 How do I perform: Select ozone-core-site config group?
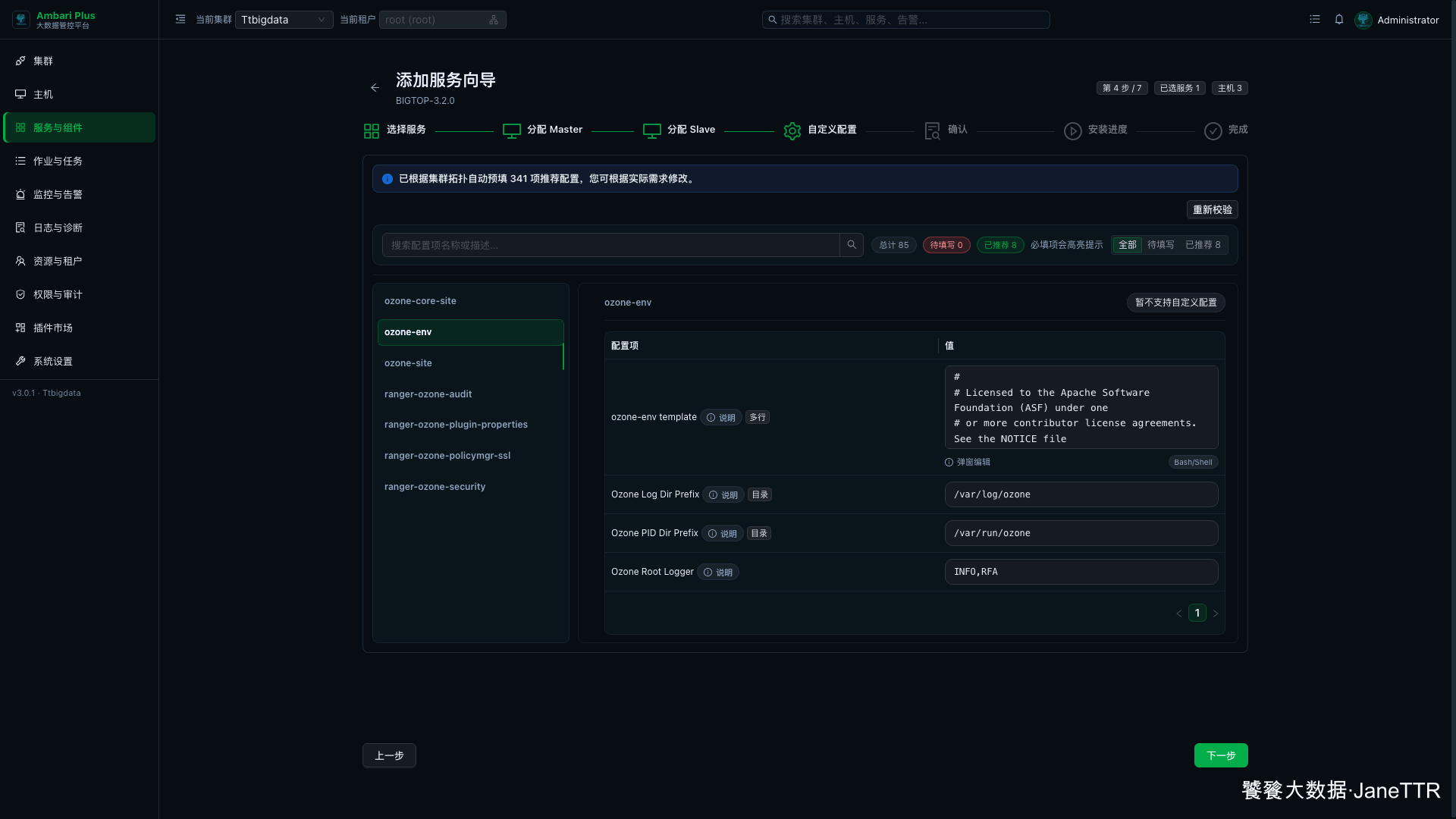(470, 301)
